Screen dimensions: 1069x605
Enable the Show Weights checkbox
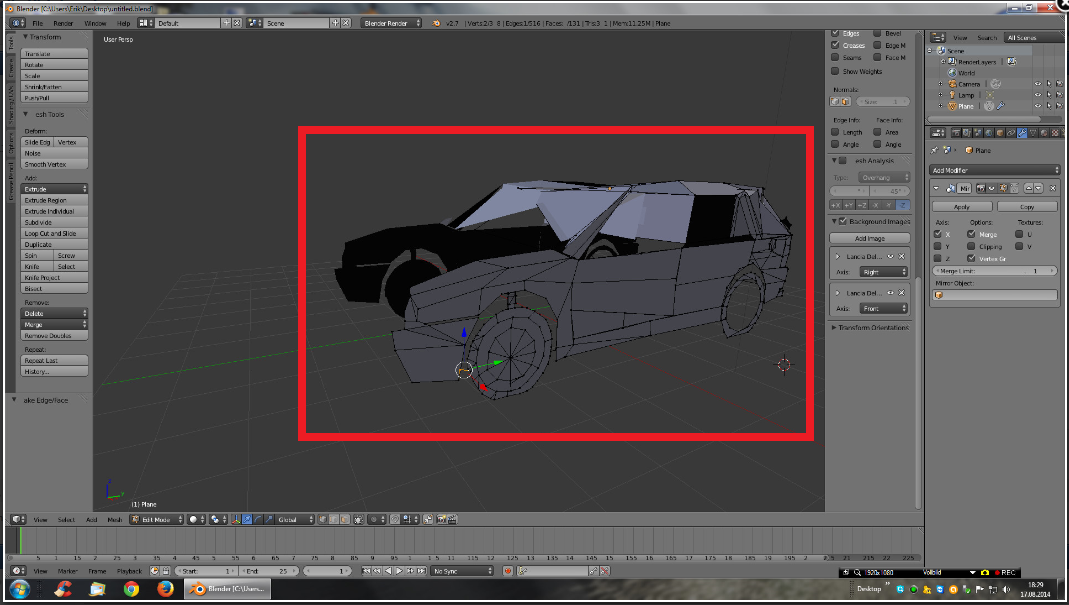click(x=835, y=71)
